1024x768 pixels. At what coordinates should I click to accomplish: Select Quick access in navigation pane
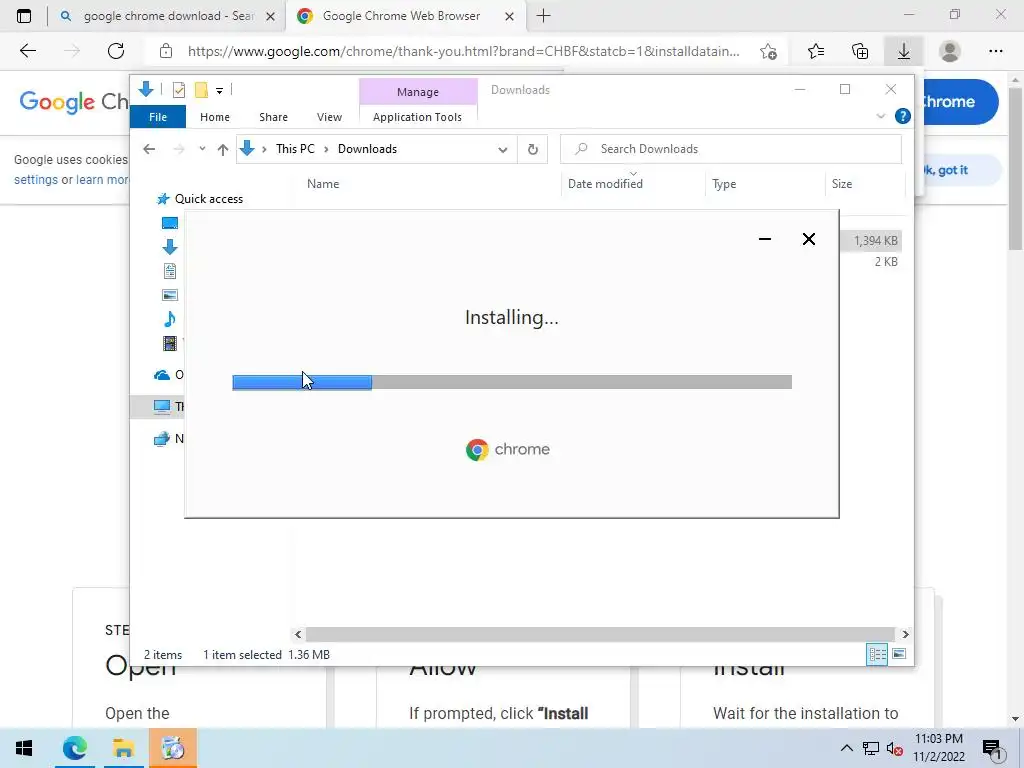pyautogui.click(x=208, y=199)
